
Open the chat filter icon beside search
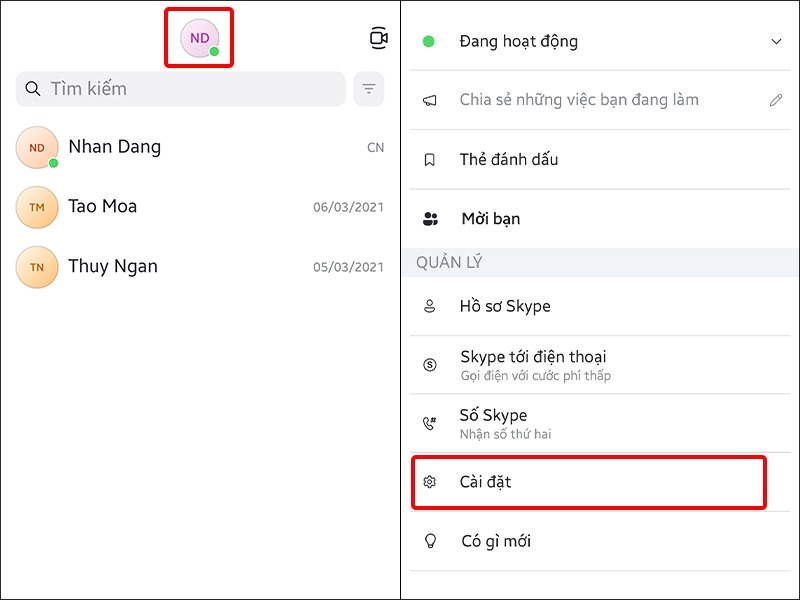pos(369,88)
